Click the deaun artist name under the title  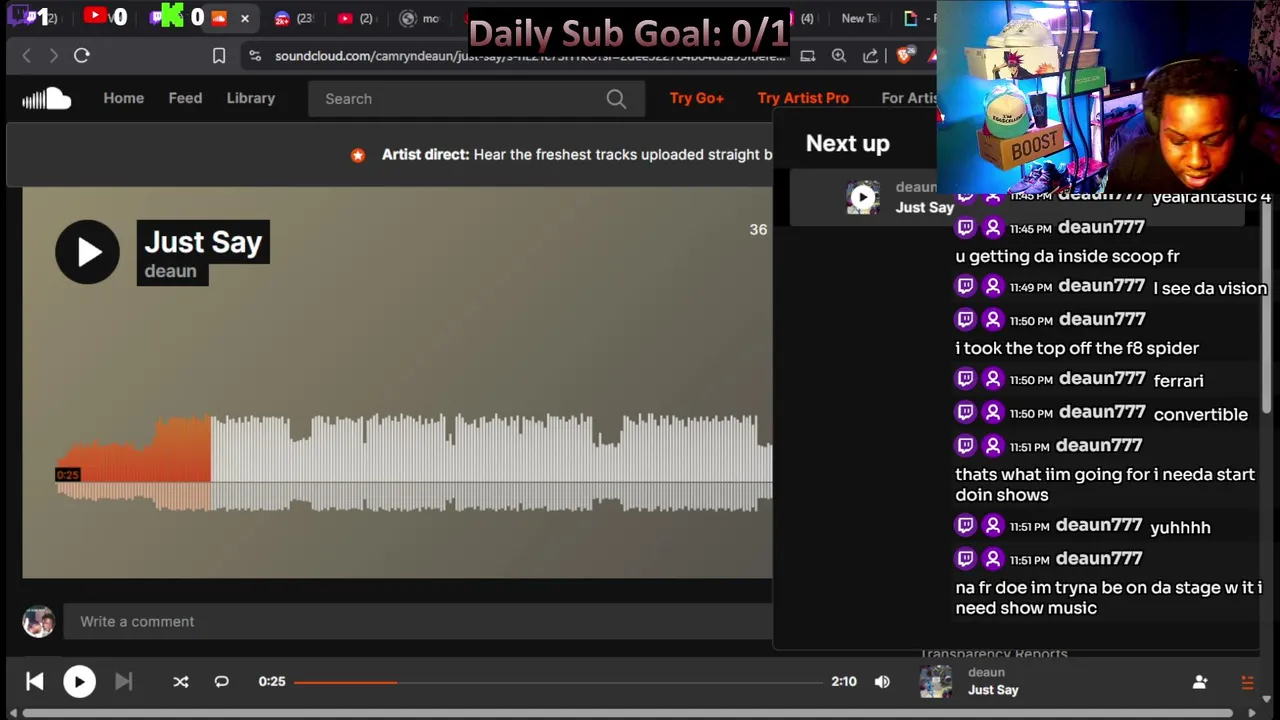click(170, 271)
